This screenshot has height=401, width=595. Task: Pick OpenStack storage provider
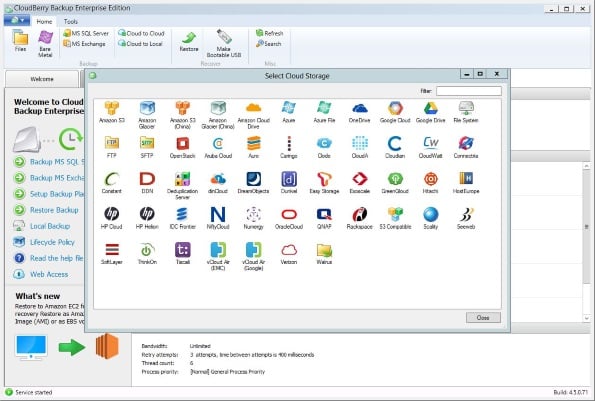[183, 147]
